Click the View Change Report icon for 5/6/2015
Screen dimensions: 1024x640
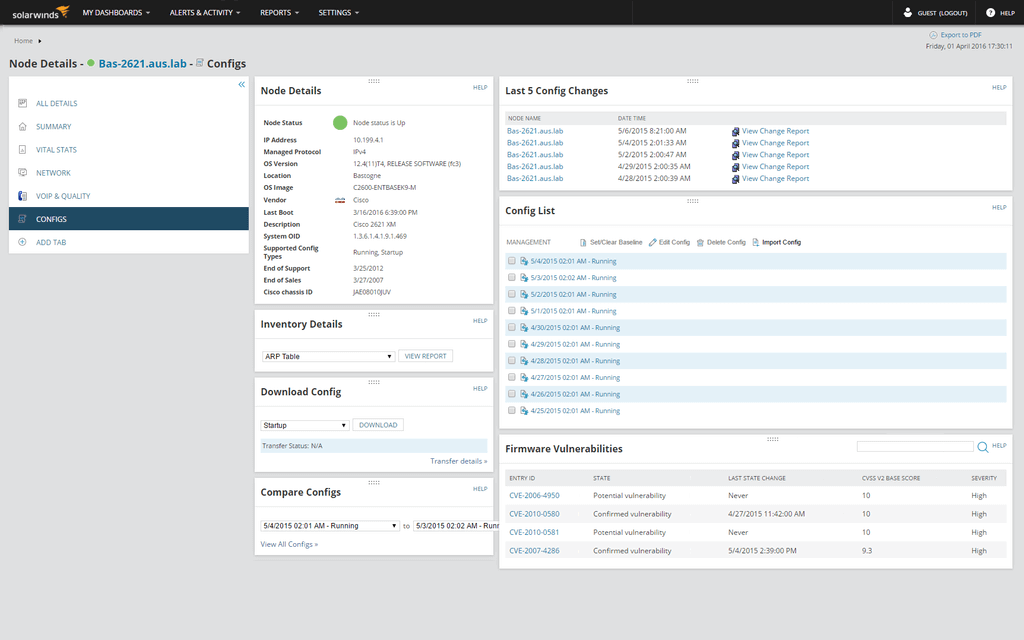(x=737, y=130)
